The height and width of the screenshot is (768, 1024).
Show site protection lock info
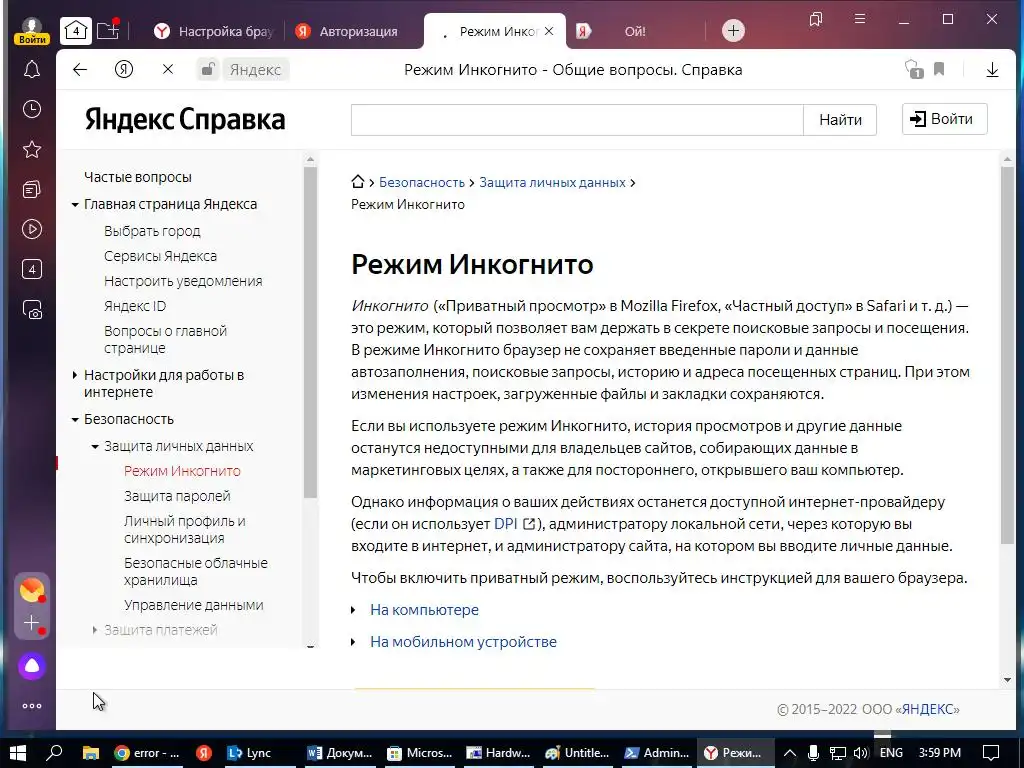click(x=208, y=69)
